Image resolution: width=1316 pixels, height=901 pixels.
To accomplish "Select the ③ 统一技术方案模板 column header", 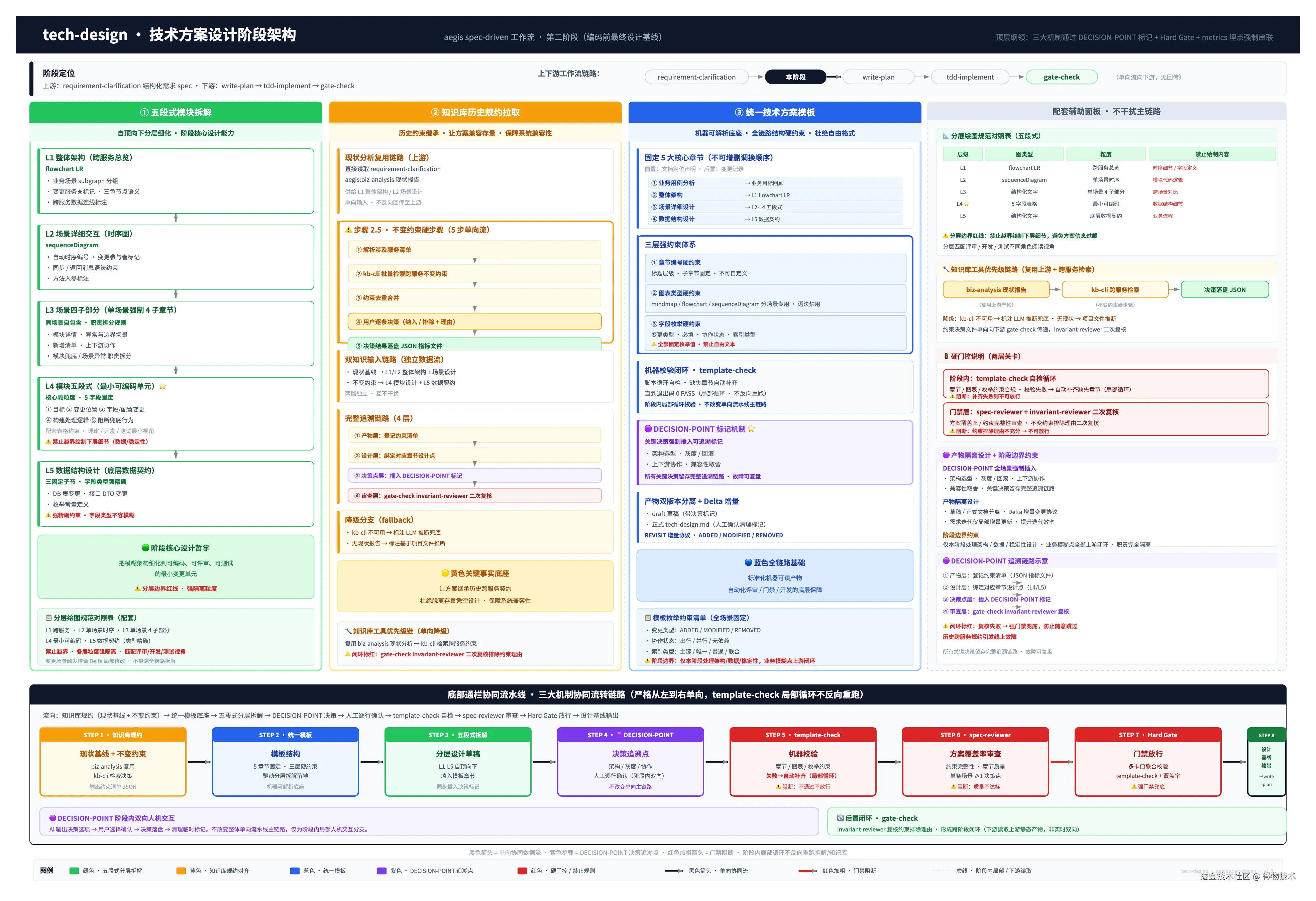I will click(x=775, y=112).
